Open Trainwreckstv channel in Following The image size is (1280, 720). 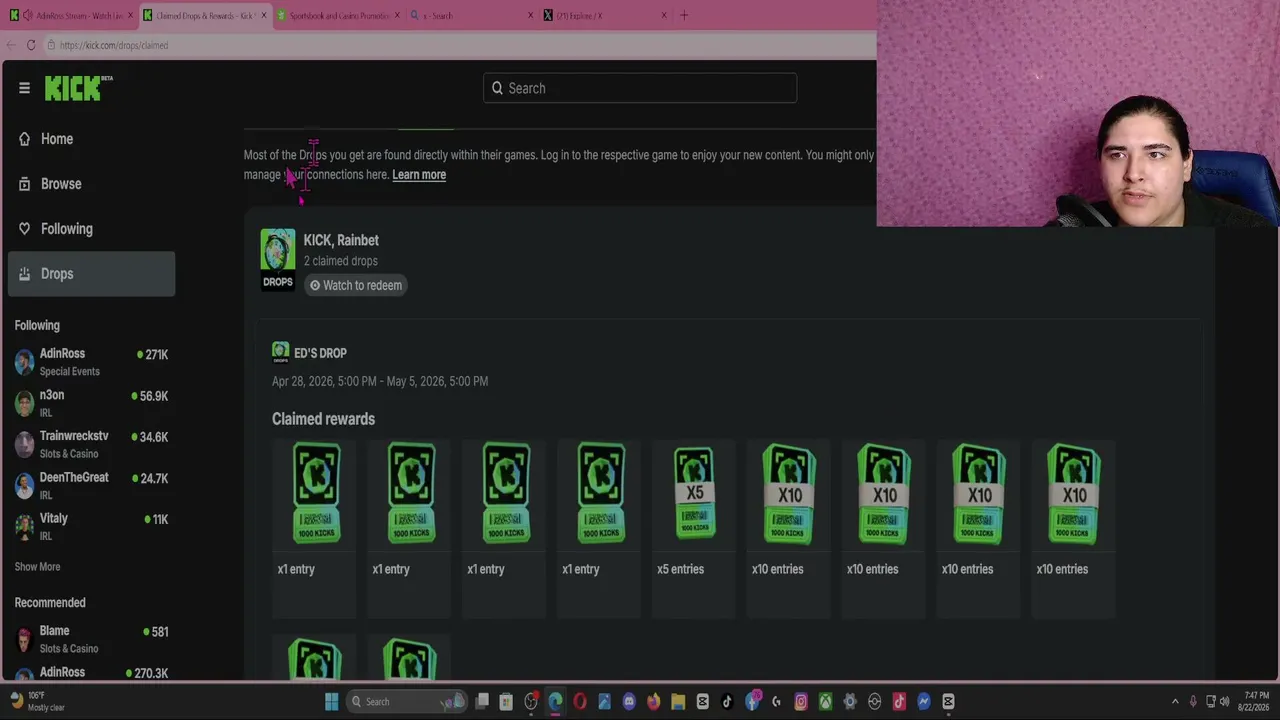click(x=91, y=444)
